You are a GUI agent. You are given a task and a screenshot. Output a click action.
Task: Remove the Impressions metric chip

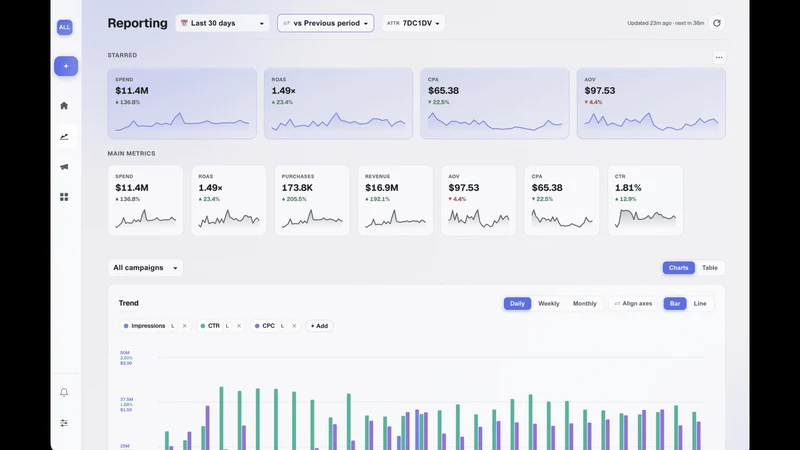185,326
